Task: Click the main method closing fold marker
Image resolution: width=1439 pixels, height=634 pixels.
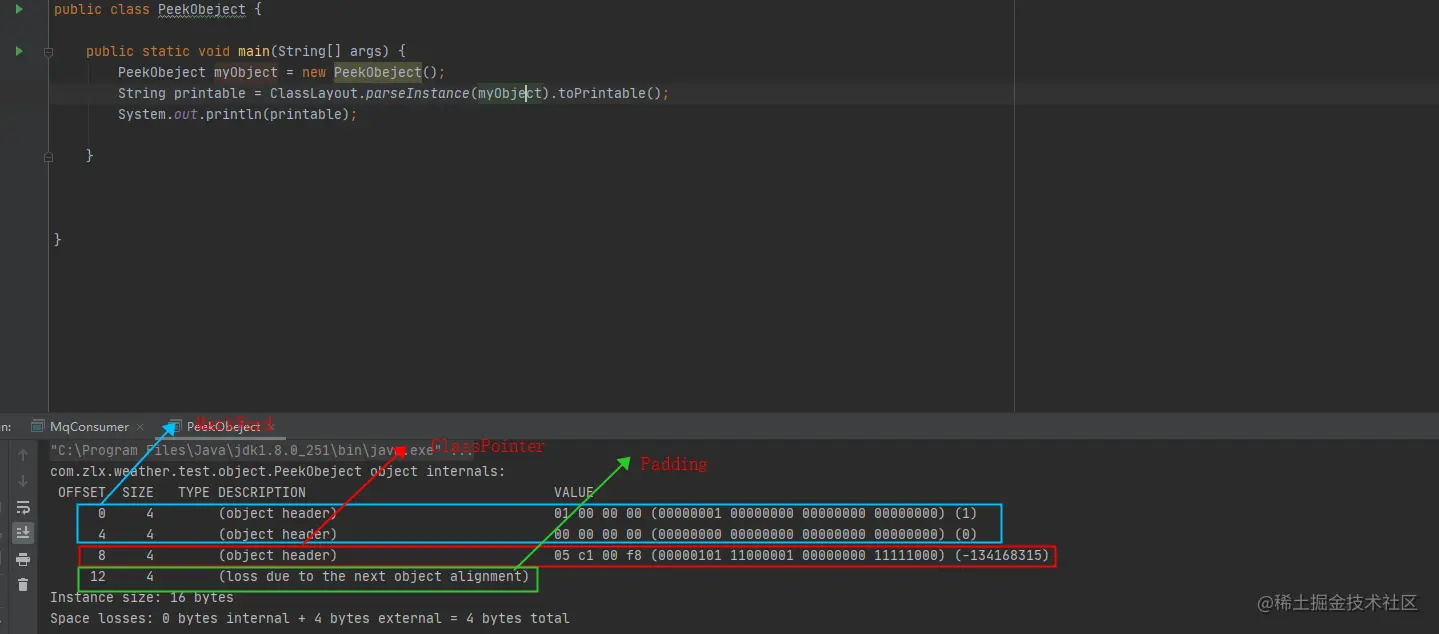Action: 48,157
